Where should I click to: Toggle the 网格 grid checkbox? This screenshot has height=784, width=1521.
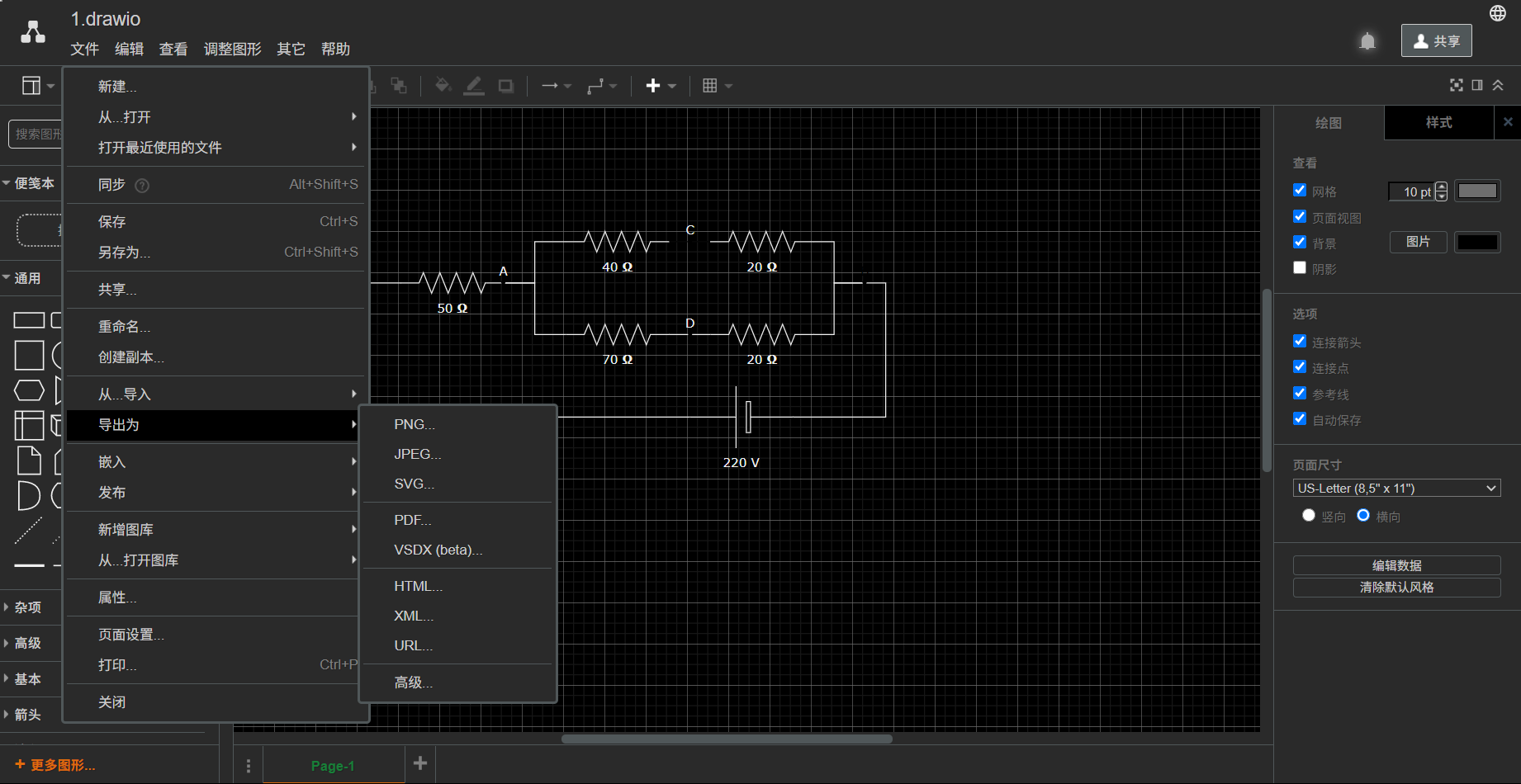click(1300, 191)
